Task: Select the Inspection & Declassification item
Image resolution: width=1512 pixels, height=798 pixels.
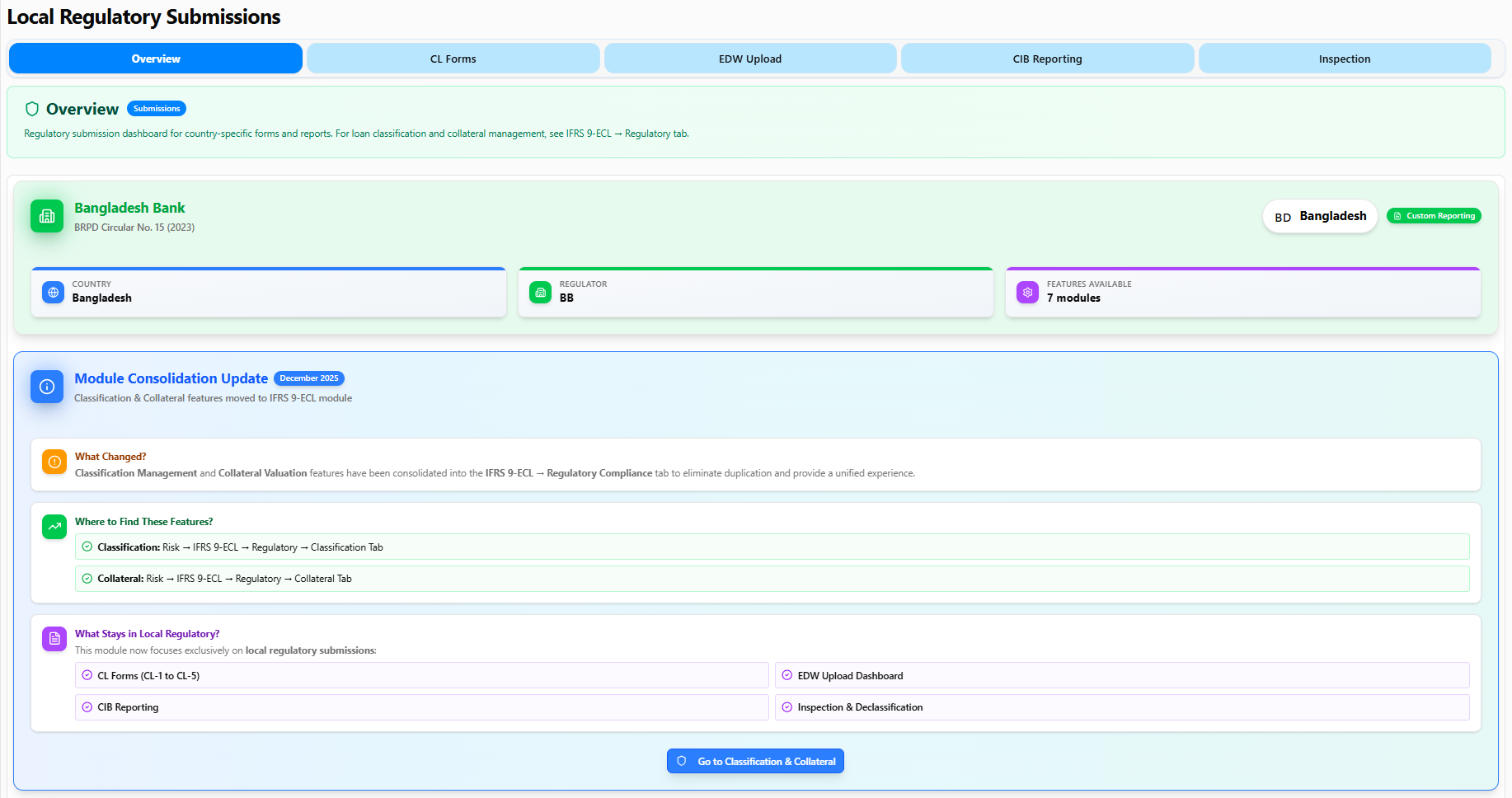Action: [1121, 707]
